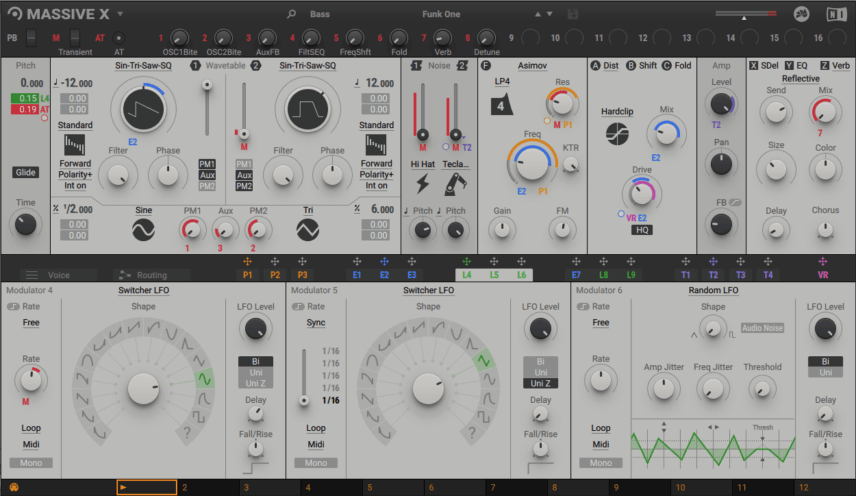Screen dimensions: 856x496
Task: Click move handle above T2 tracker
Action: pos(713,262)
